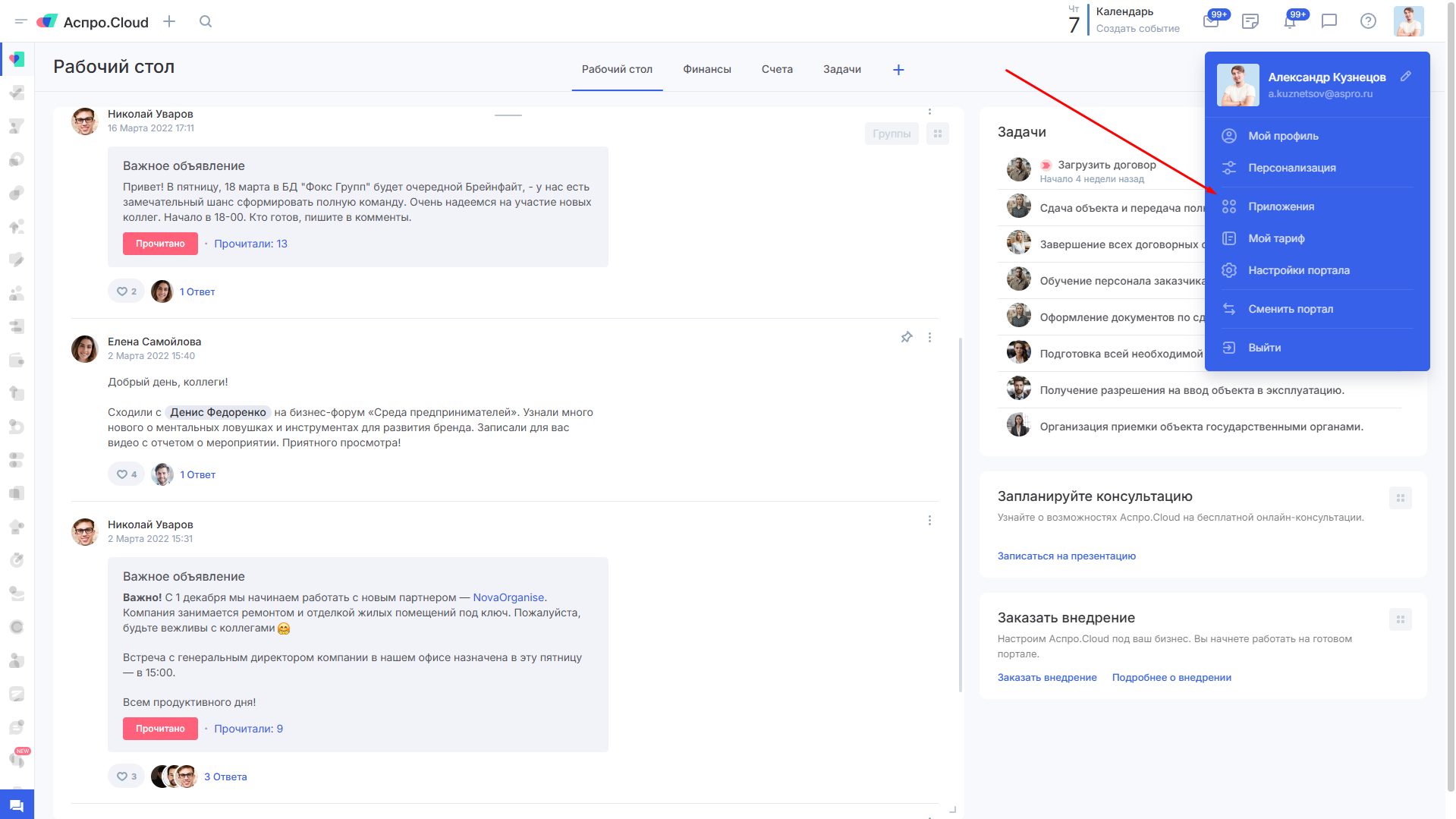Click the heart icon at top of left sidebar
This screenshot has height=819, width=1456.
(x=17, y=59)
